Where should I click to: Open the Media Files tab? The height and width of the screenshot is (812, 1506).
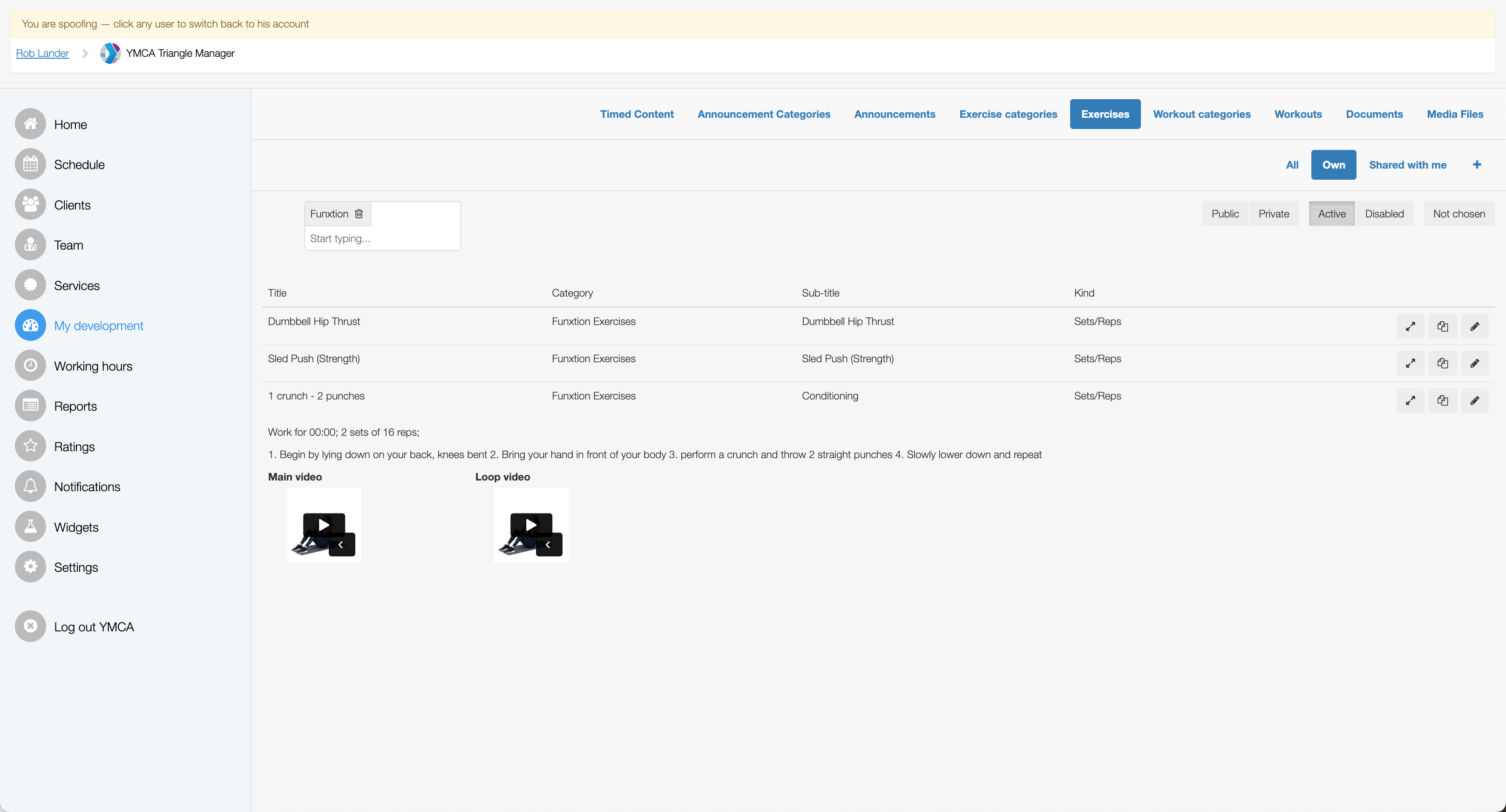point(1455,114)
